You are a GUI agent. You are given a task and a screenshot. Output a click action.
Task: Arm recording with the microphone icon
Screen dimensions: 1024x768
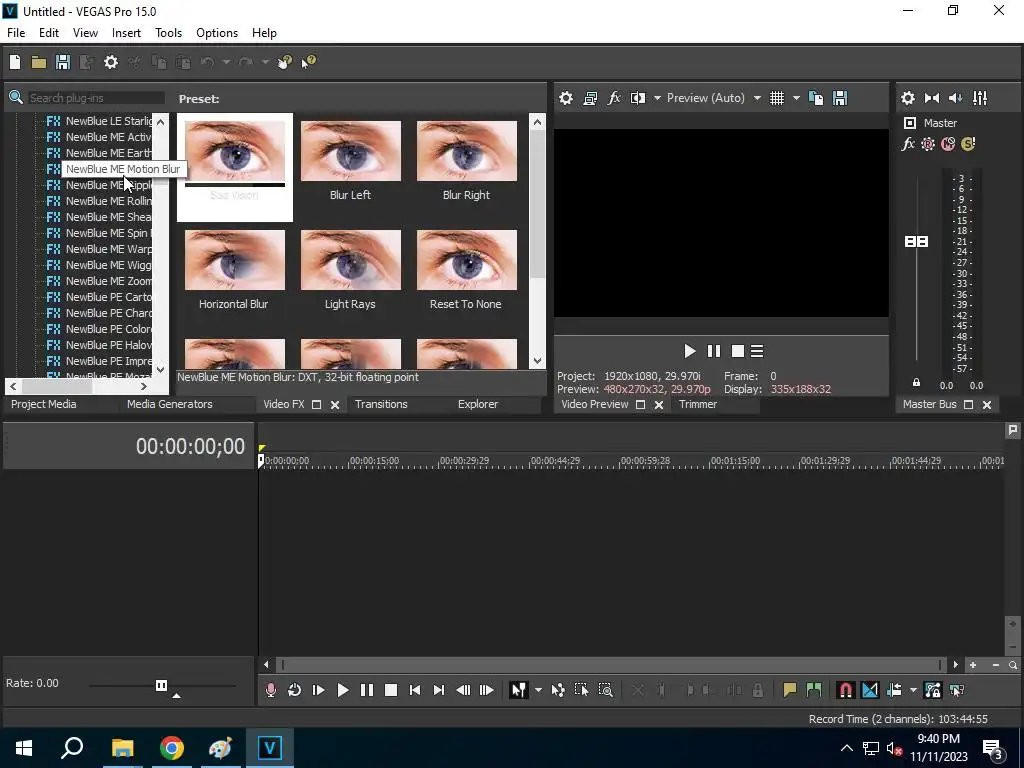point(270,690)
